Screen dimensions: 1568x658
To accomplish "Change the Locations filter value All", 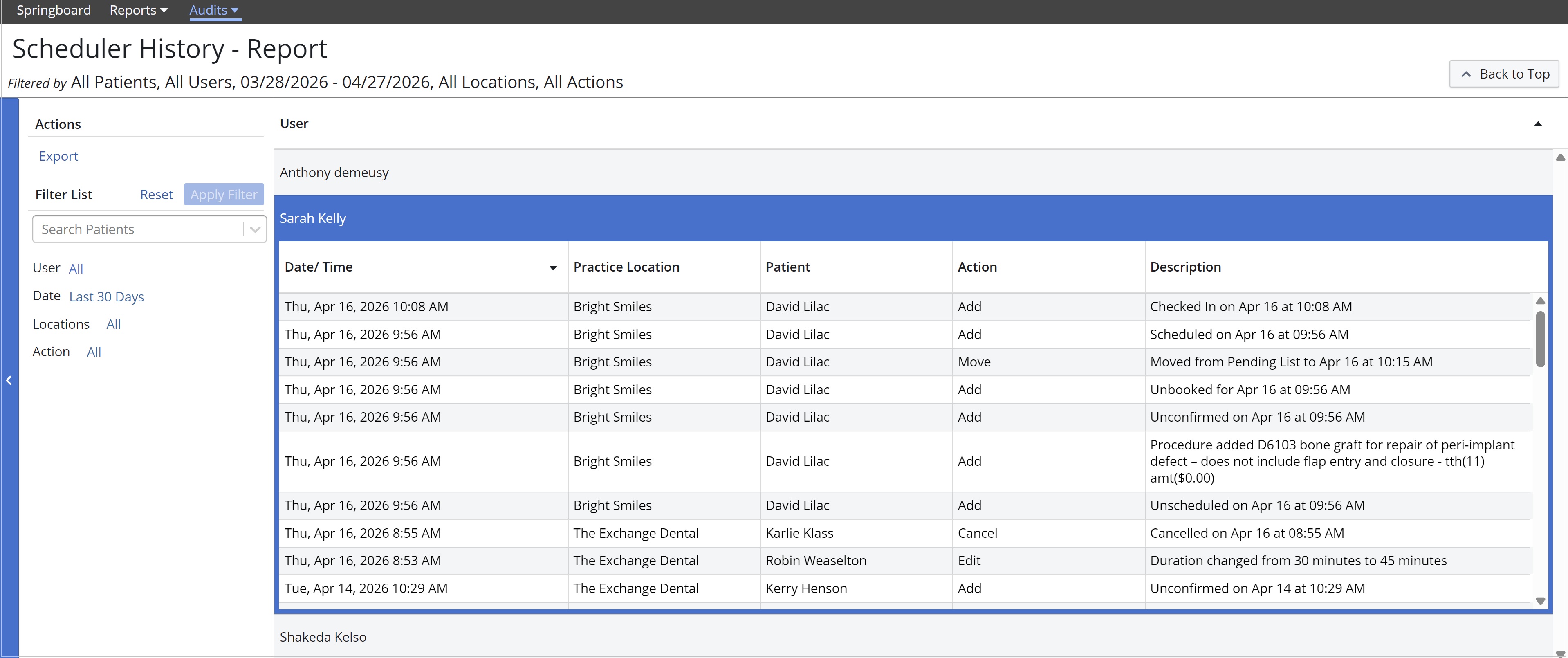I will pyautogui.click(x=113, y=324).
